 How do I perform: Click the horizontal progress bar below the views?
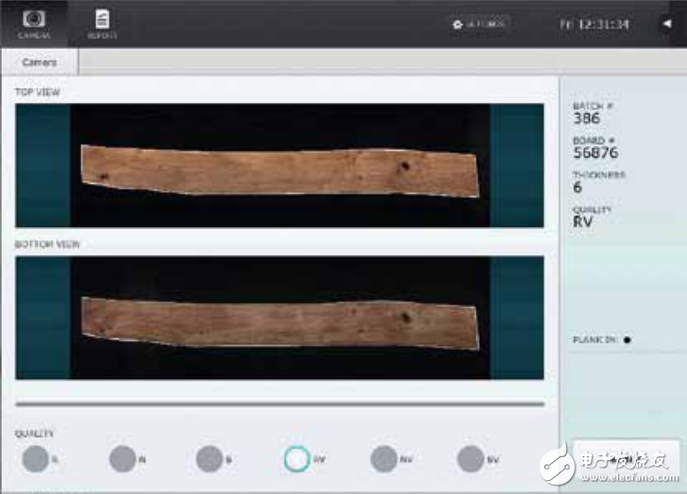tap(280, 404)
